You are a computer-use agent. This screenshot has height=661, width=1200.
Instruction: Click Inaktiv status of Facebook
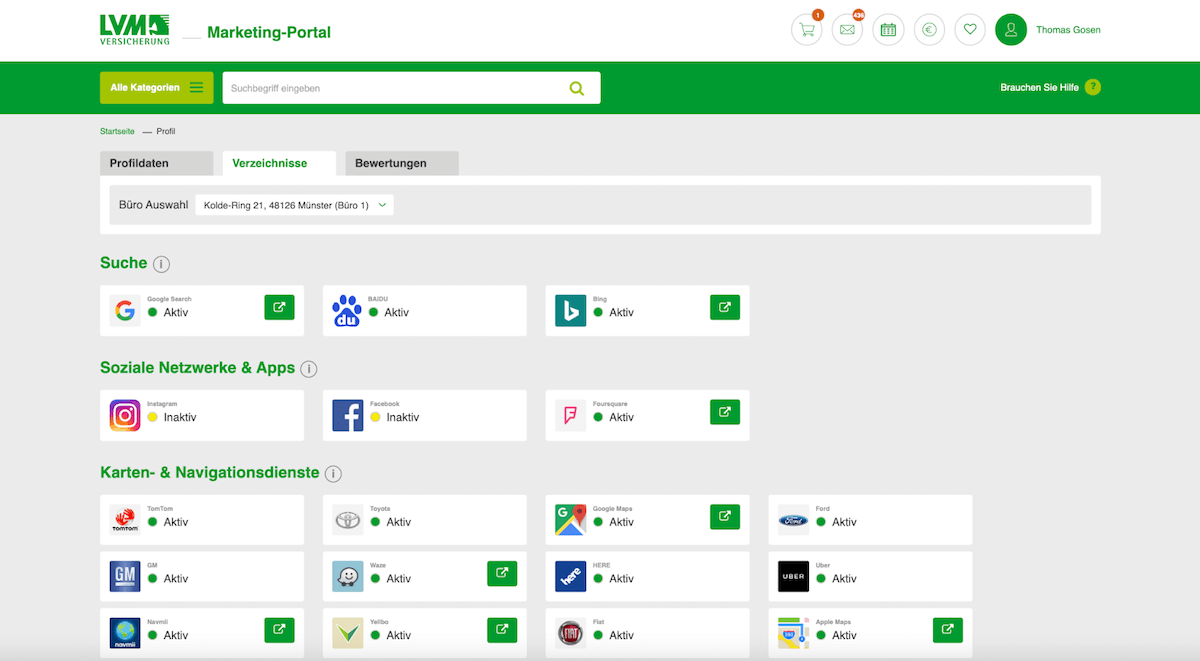(403, 417)
